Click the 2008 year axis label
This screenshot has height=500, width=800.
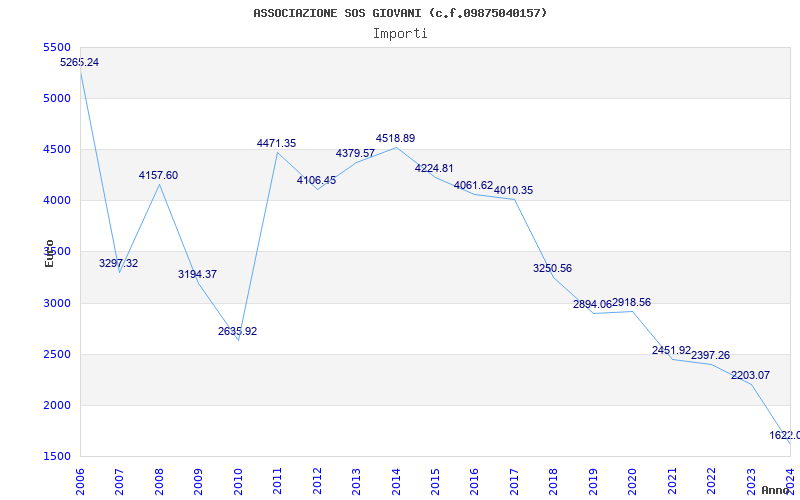[159, 482]
